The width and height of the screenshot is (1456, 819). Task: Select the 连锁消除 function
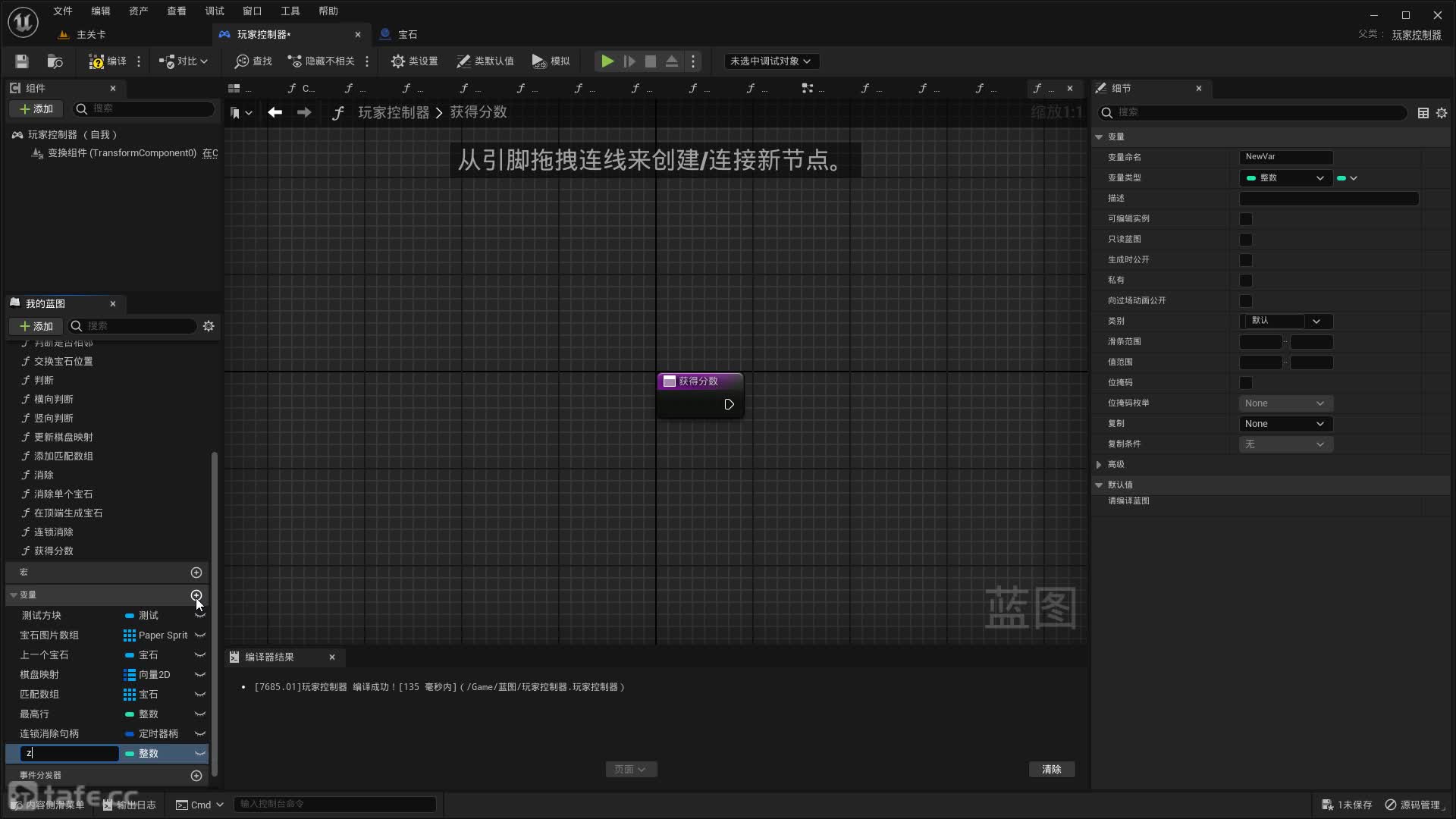point(53,532)
